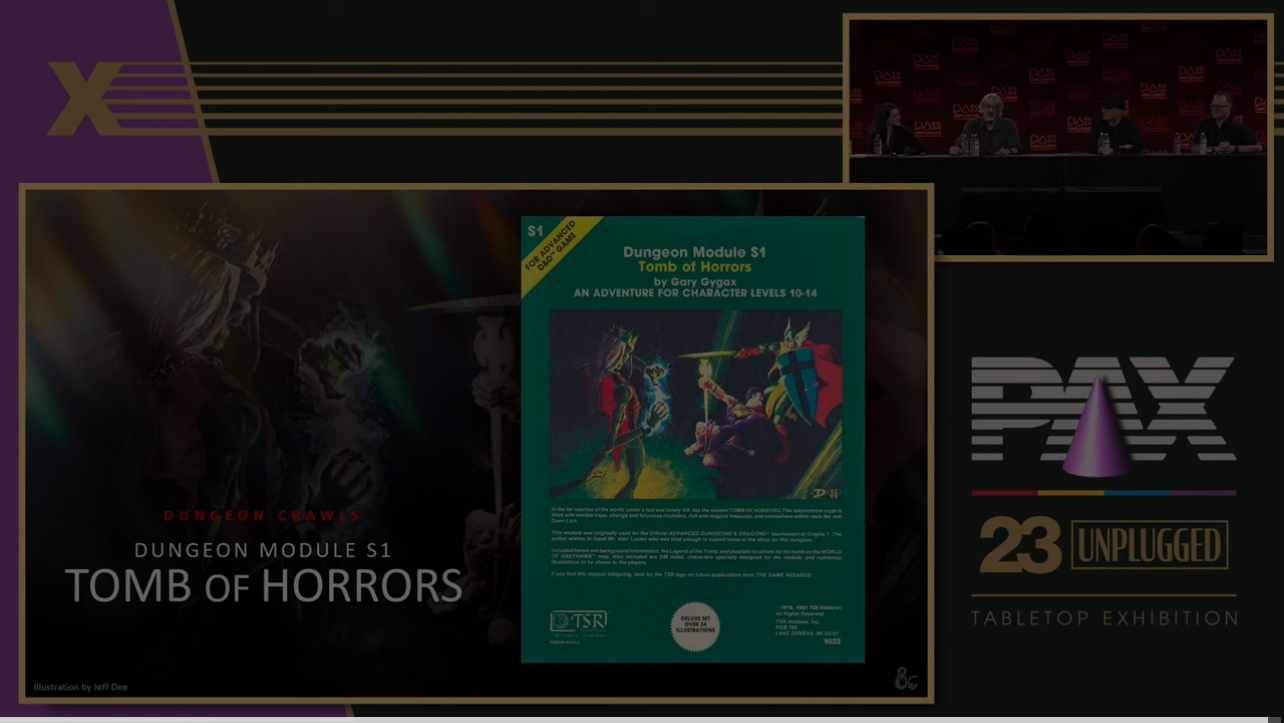Click 'by Gary Gygax' on the cover
1284x723 pixels.
coord(693,282)
